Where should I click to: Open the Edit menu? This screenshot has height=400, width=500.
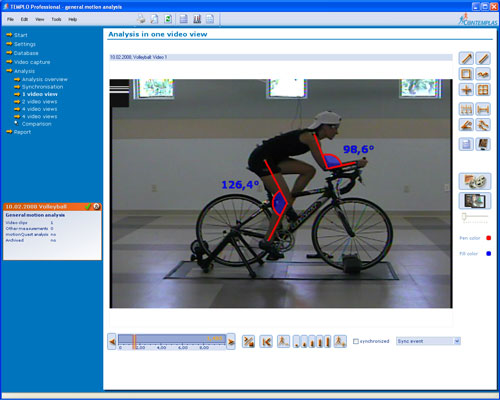(24, 19)
